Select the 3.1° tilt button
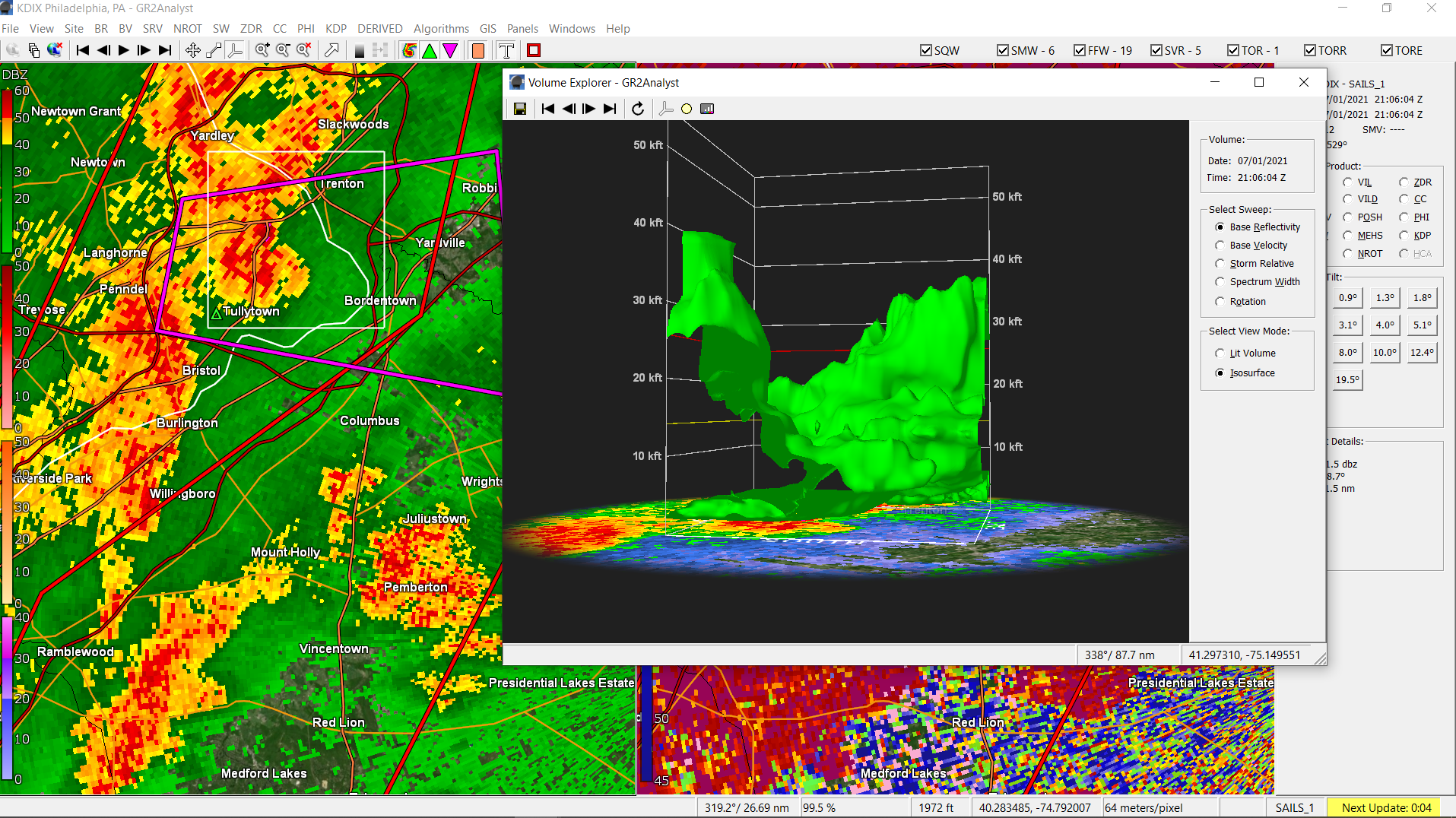Screen dimensions: 1456x818 (1348, 325)
